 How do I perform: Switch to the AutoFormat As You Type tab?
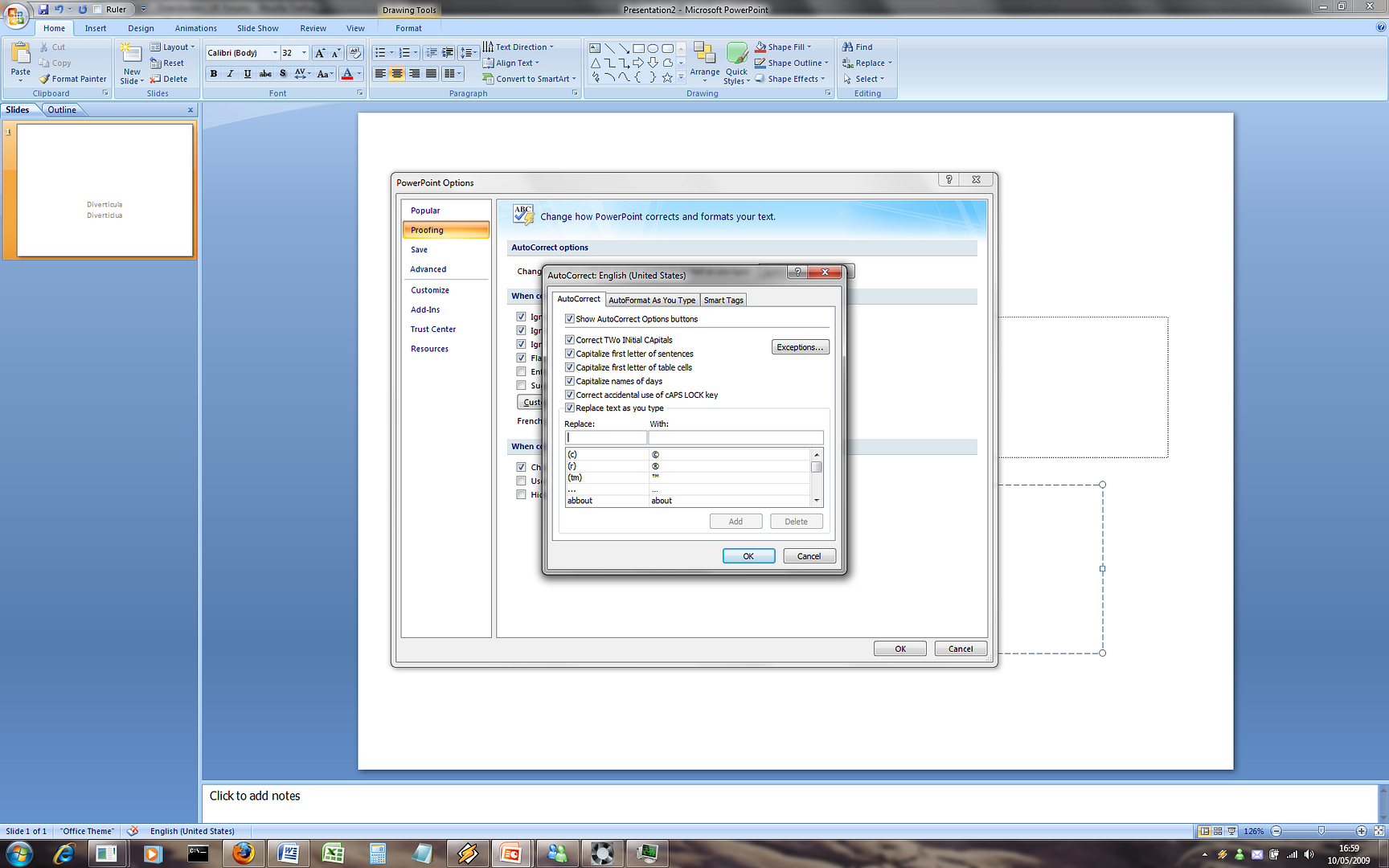click(x=652, y=300)
